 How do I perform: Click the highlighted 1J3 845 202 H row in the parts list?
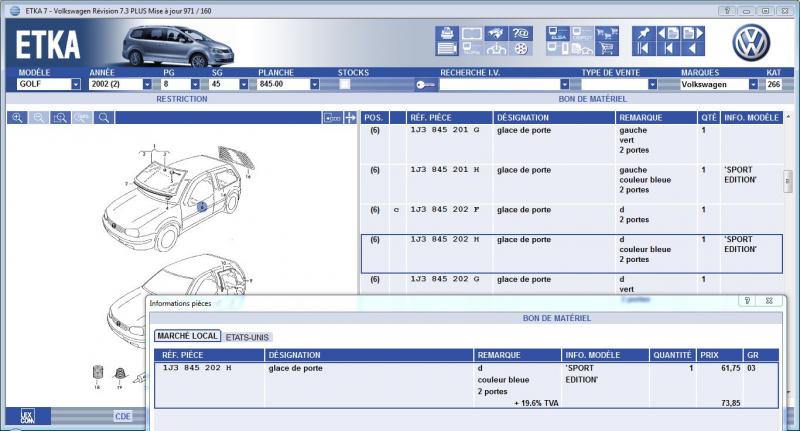pos(571,254)
